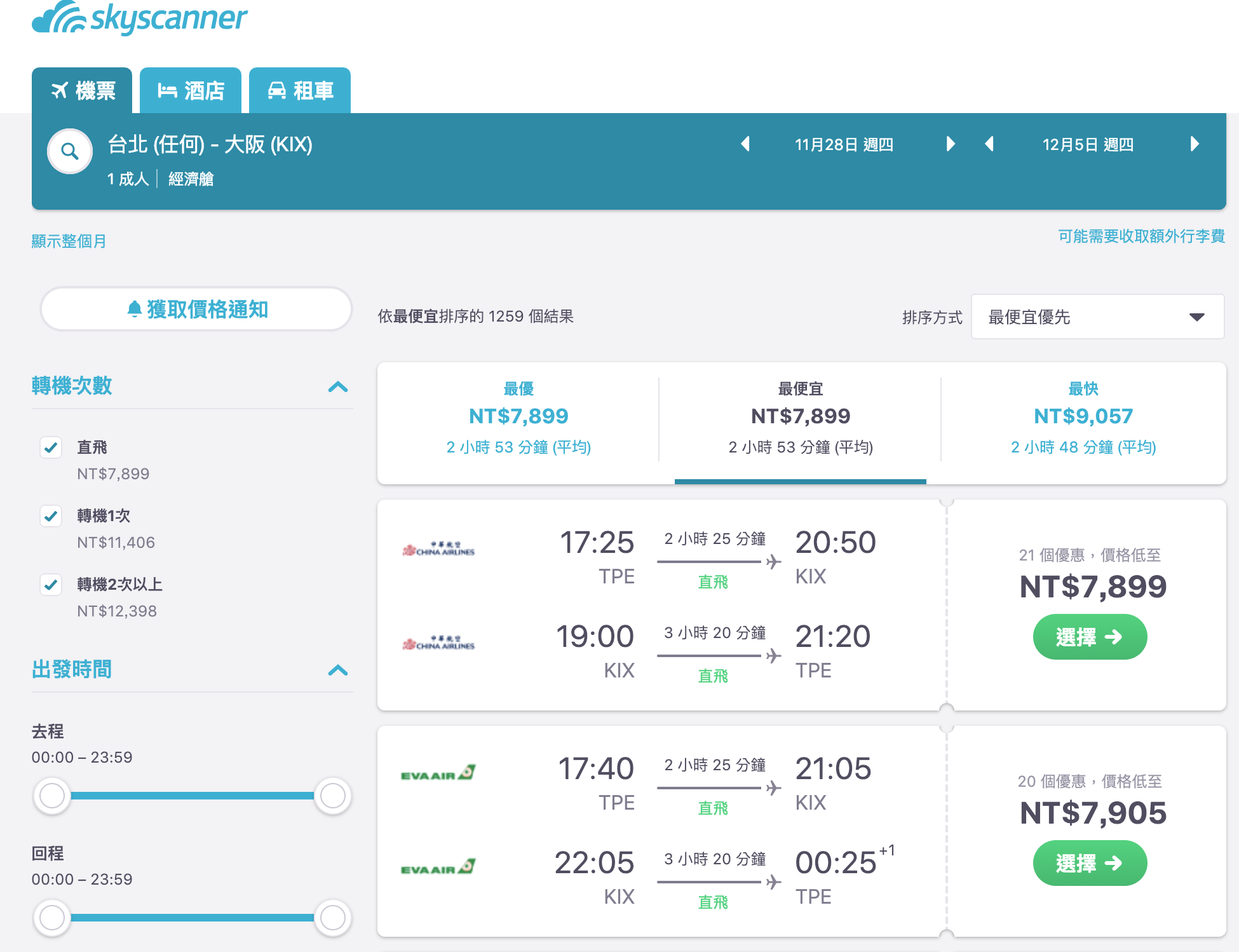1239x952 pixels.
Task: Switch to the 租車 car rental tab
Action: (300, 90)
